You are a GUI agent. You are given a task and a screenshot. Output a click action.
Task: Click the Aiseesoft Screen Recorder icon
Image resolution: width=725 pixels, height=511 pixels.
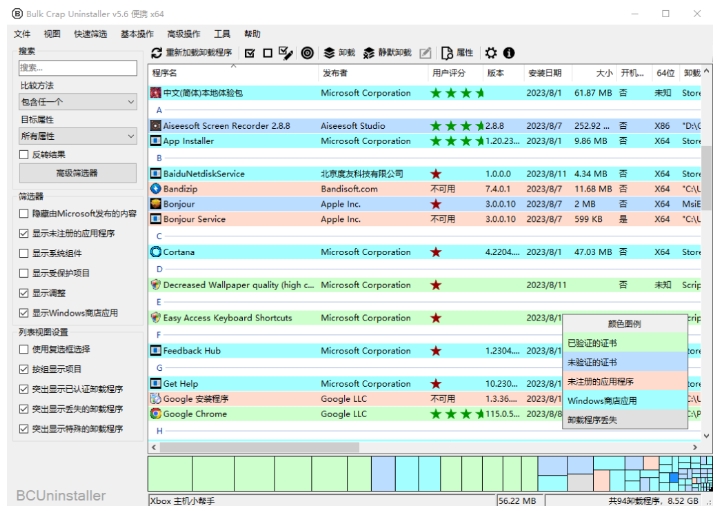pyautogui.click(x=156, y=126)
